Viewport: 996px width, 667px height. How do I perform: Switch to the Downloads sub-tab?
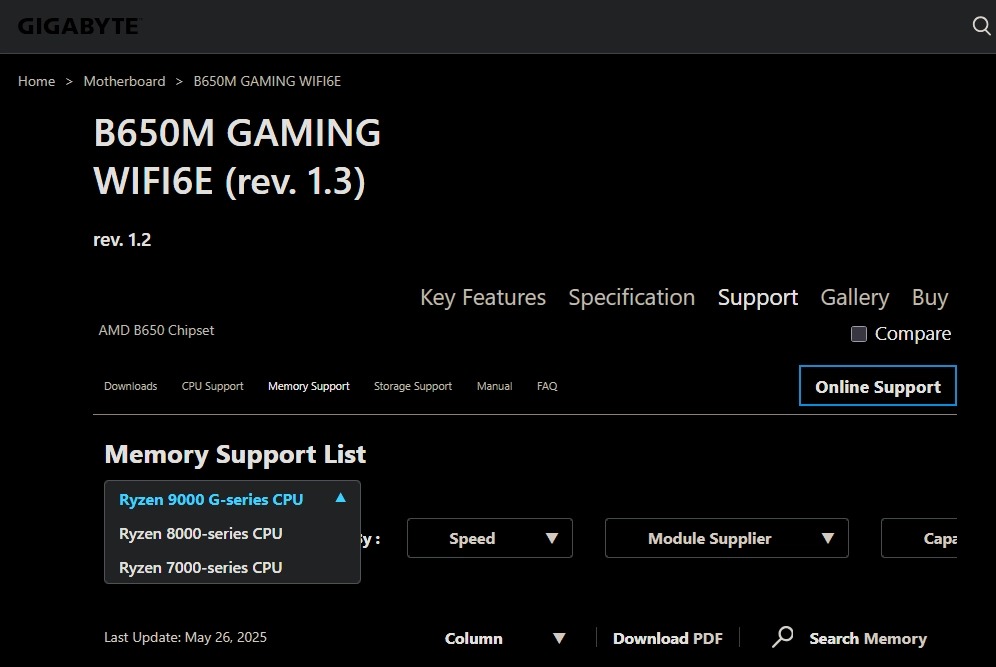130,386
